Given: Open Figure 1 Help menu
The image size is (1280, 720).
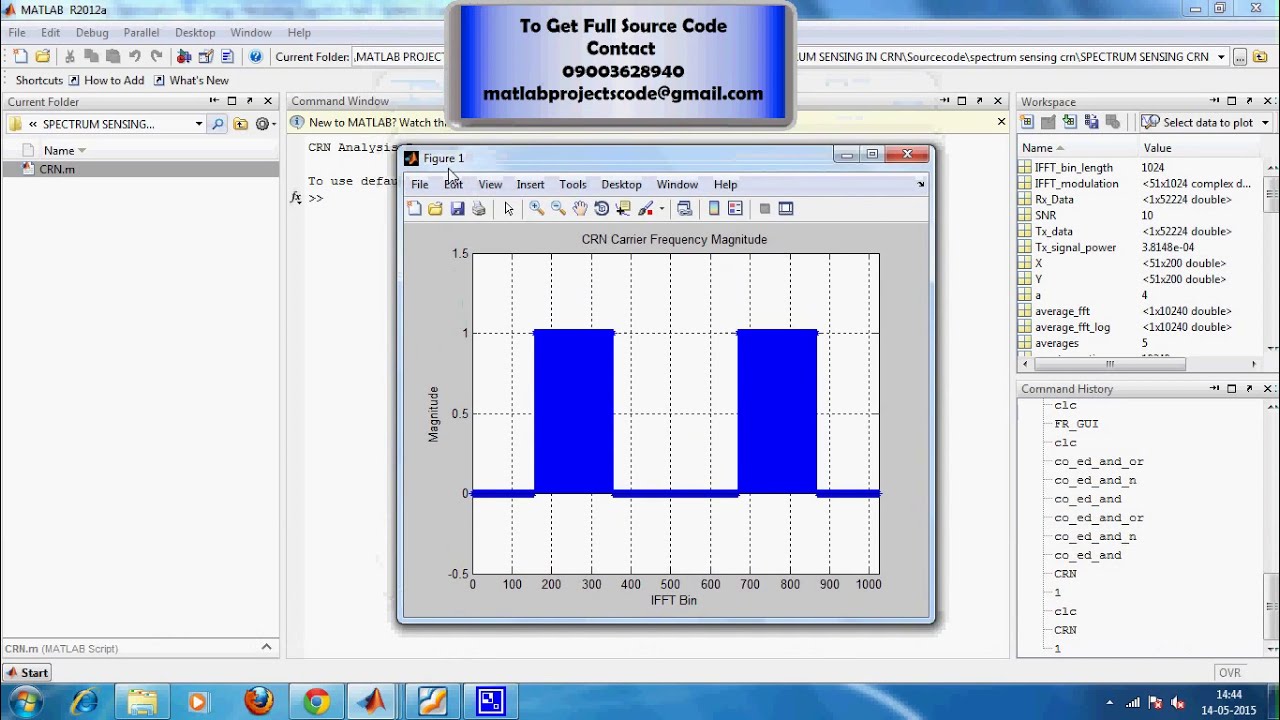Looking at the screenshot, I should click(x=725, y=184).
